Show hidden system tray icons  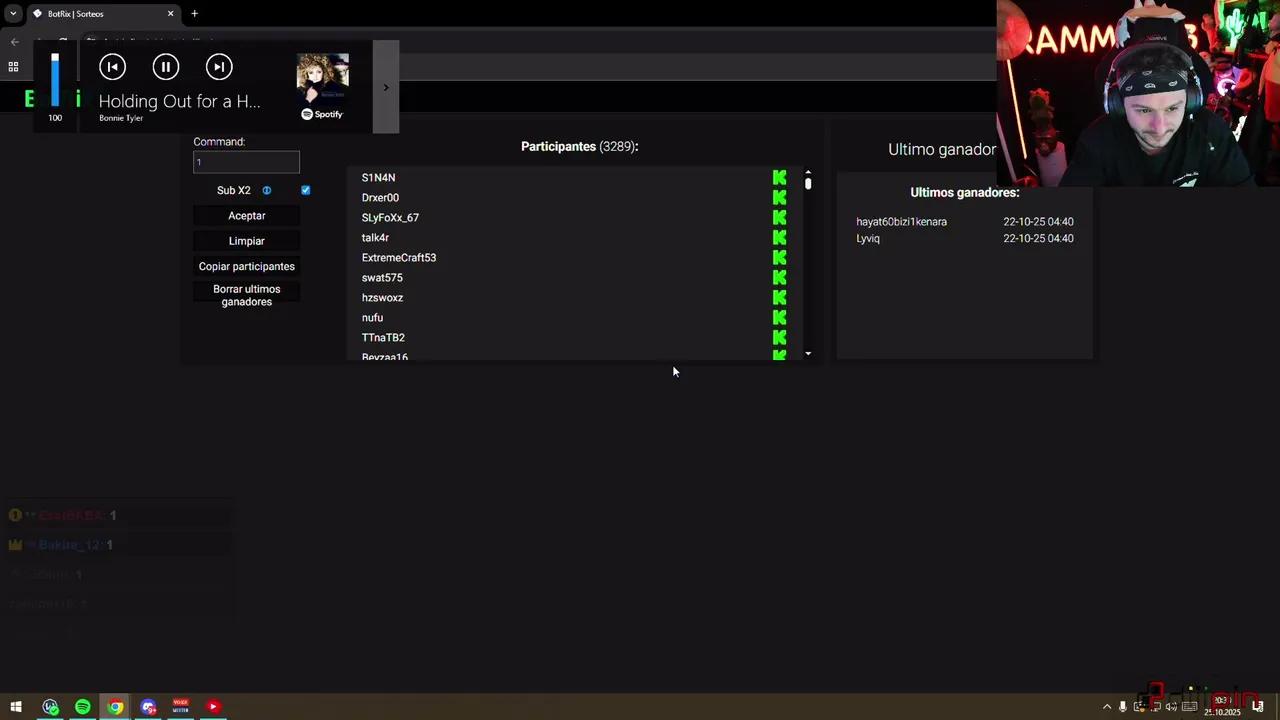(x=1106, y=707)
